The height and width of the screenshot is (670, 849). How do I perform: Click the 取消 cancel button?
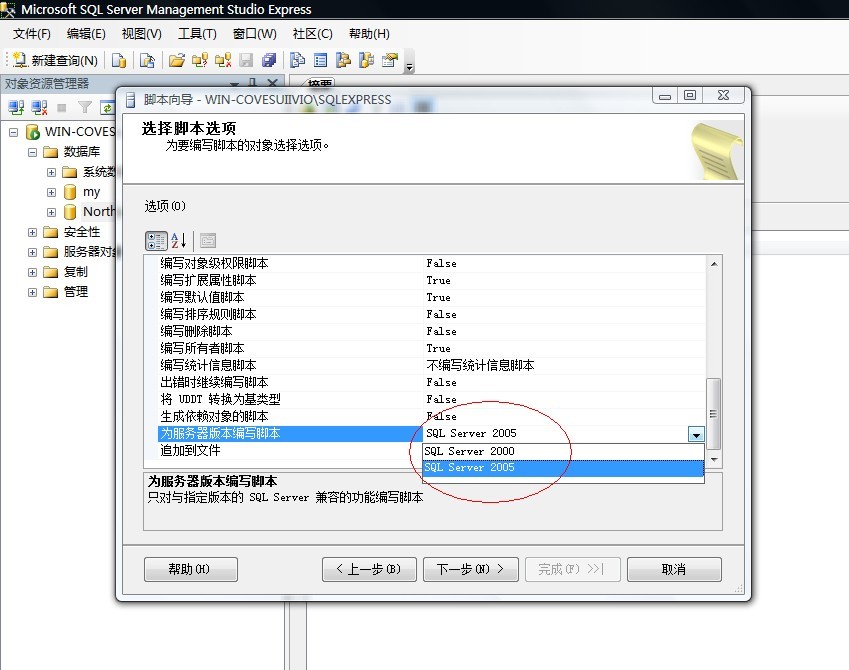[x=674, y=569]
